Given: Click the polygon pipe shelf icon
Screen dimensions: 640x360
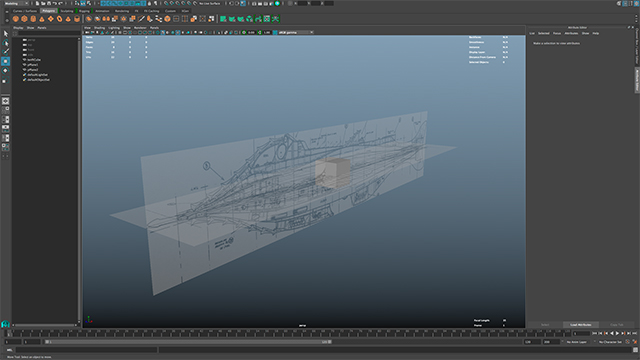Looking at the screenshot, I should pyautogui.click(x=77, y=19).
